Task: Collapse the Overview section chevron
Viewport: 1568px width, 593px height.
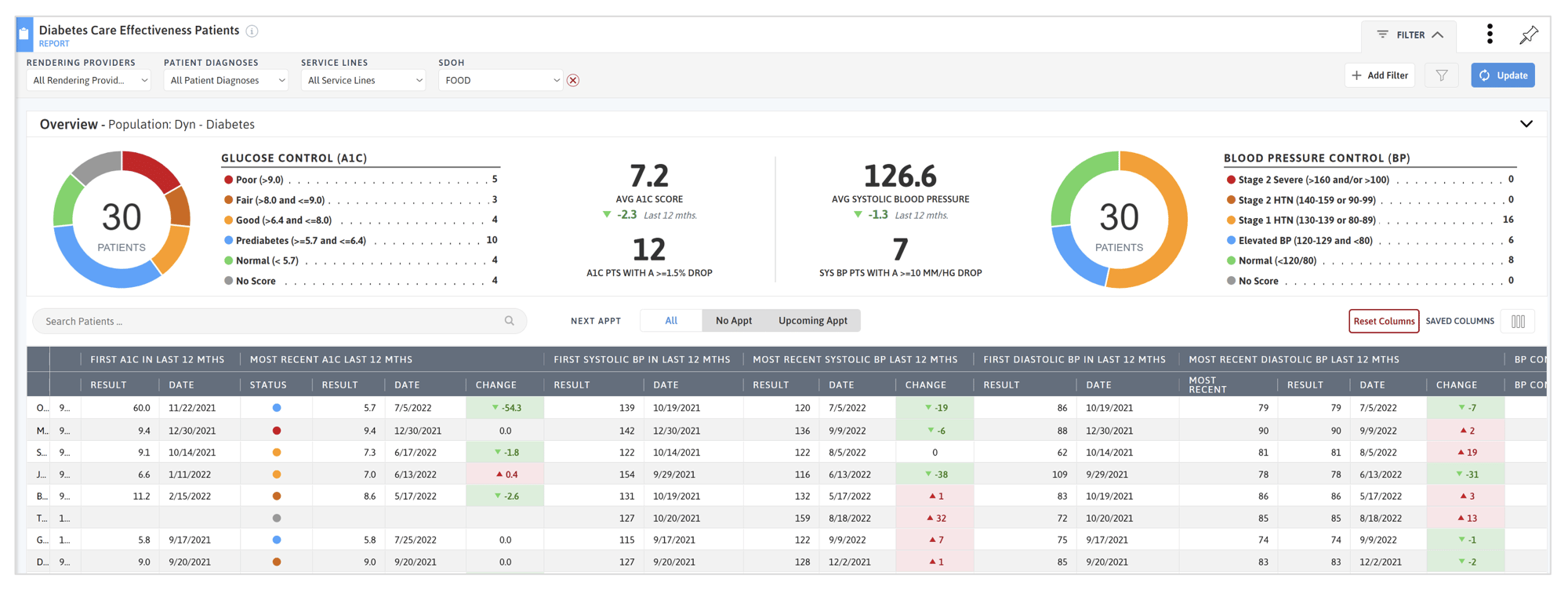Action: point(1526,124)
